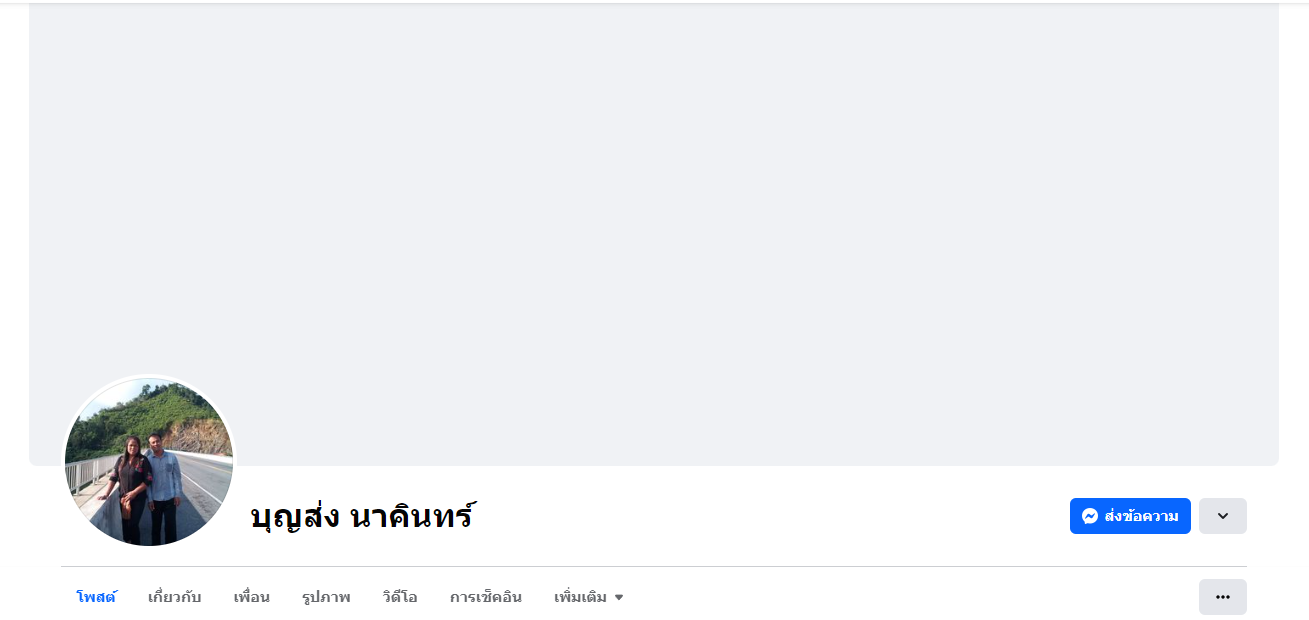The width and height of the screenshot is (1309, 620).
Task: Click the Messenger icon in send message button
Action: pos(1090,516)
